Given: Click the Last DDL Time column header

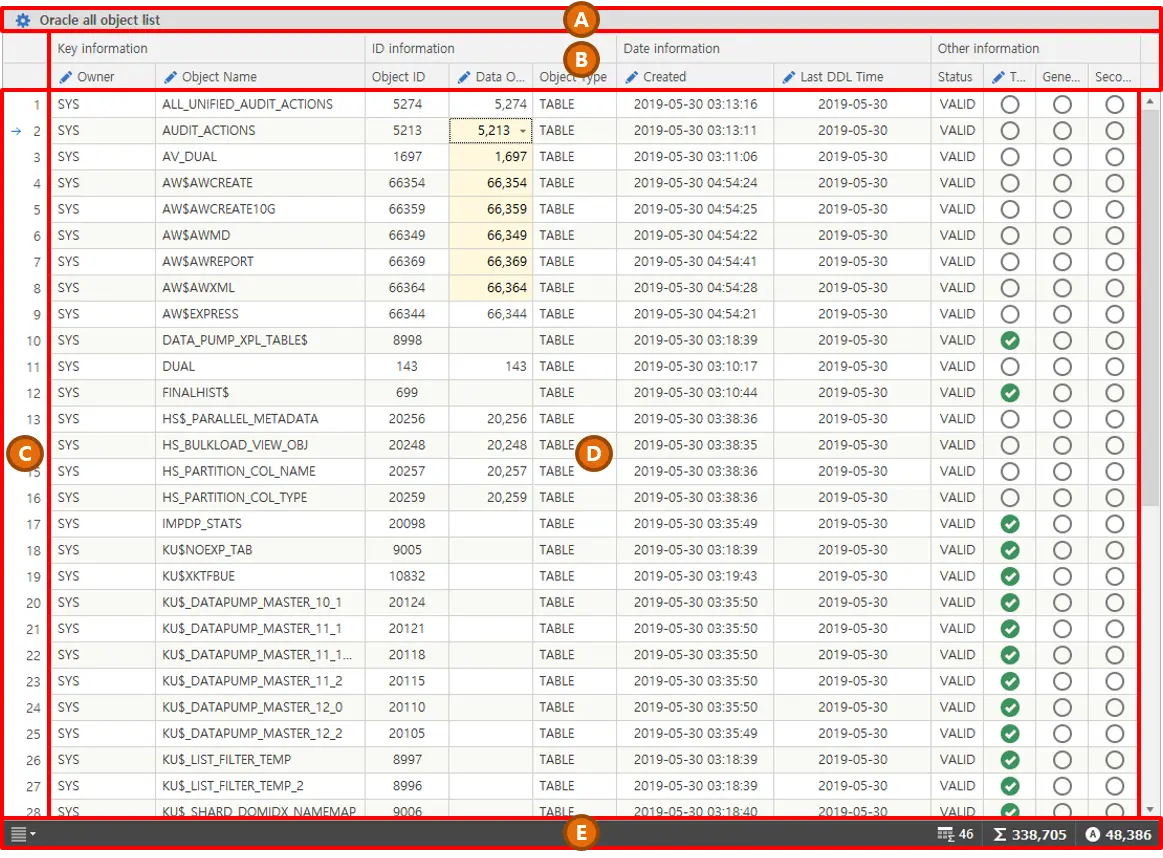Looking at the screenshot, I should tap(851, 76).
